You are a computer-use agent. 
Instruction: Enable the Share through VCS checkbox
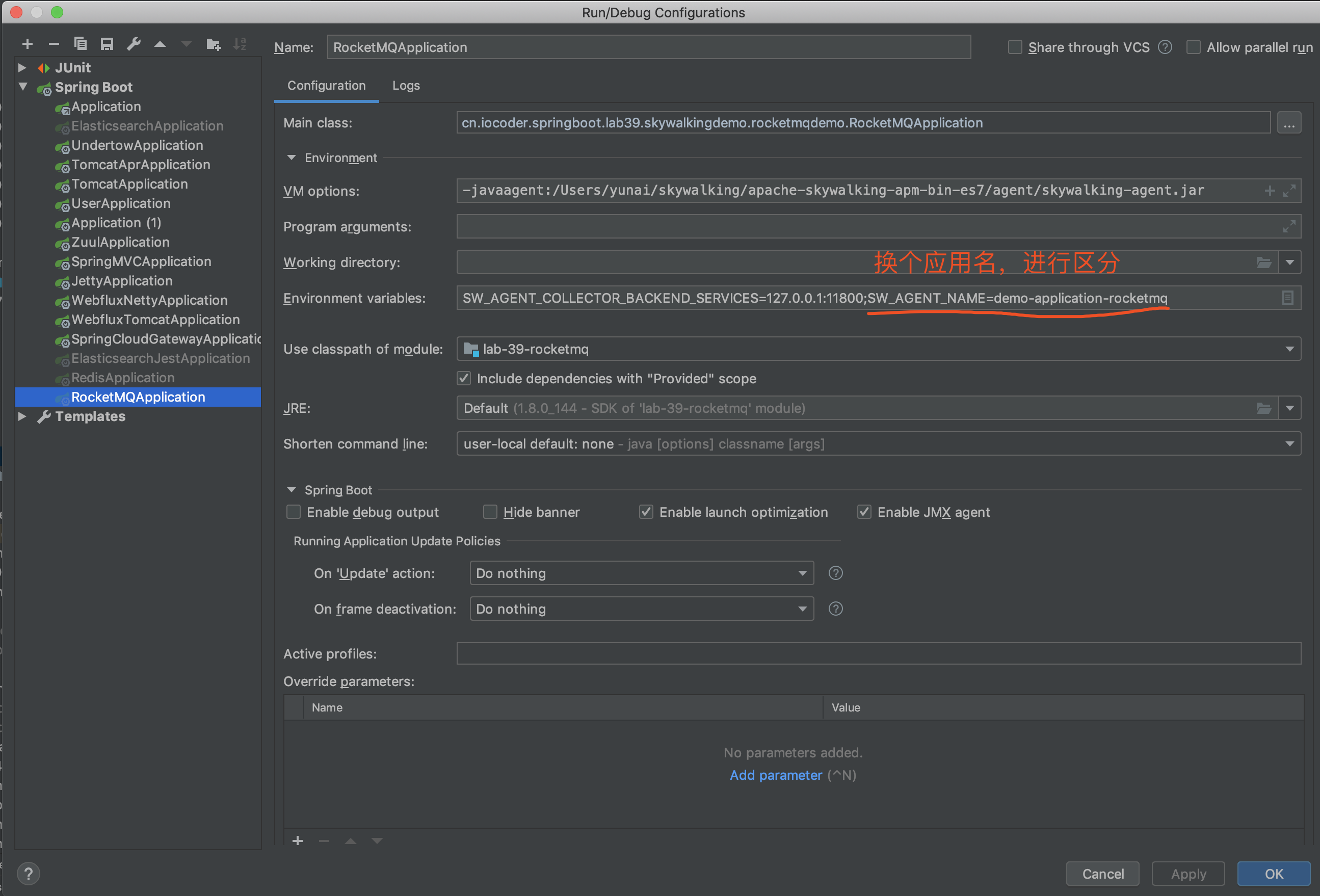tap(1014, 47)
